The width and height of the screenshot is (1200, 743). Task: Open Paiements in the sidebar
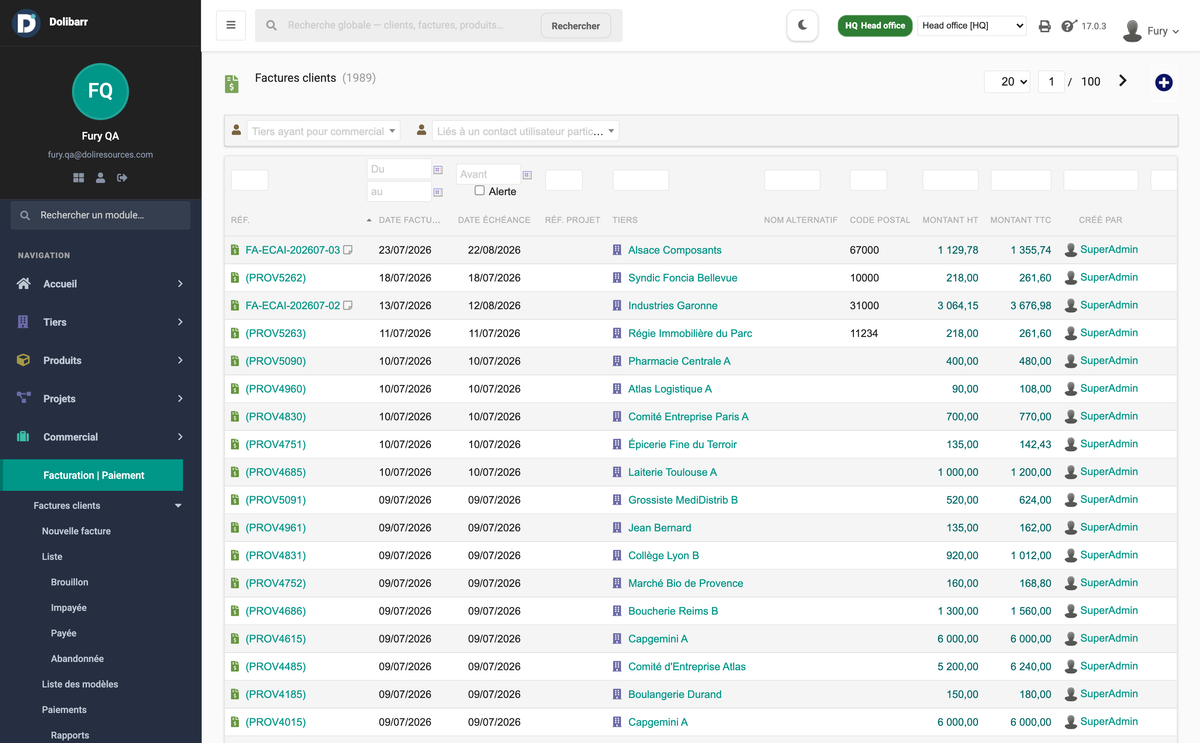[64, 710]
